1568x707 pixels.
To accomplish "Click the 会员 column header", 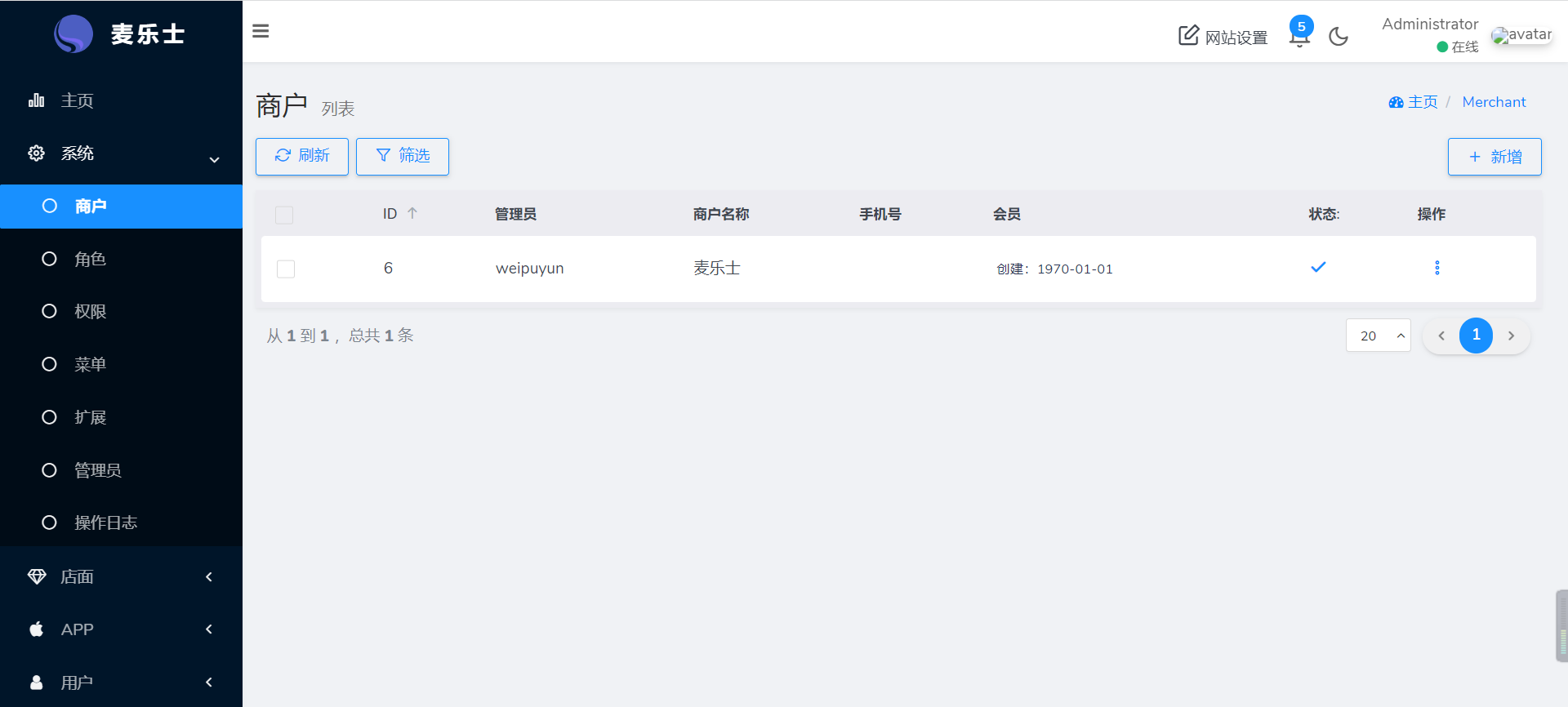I will 1007,214.
